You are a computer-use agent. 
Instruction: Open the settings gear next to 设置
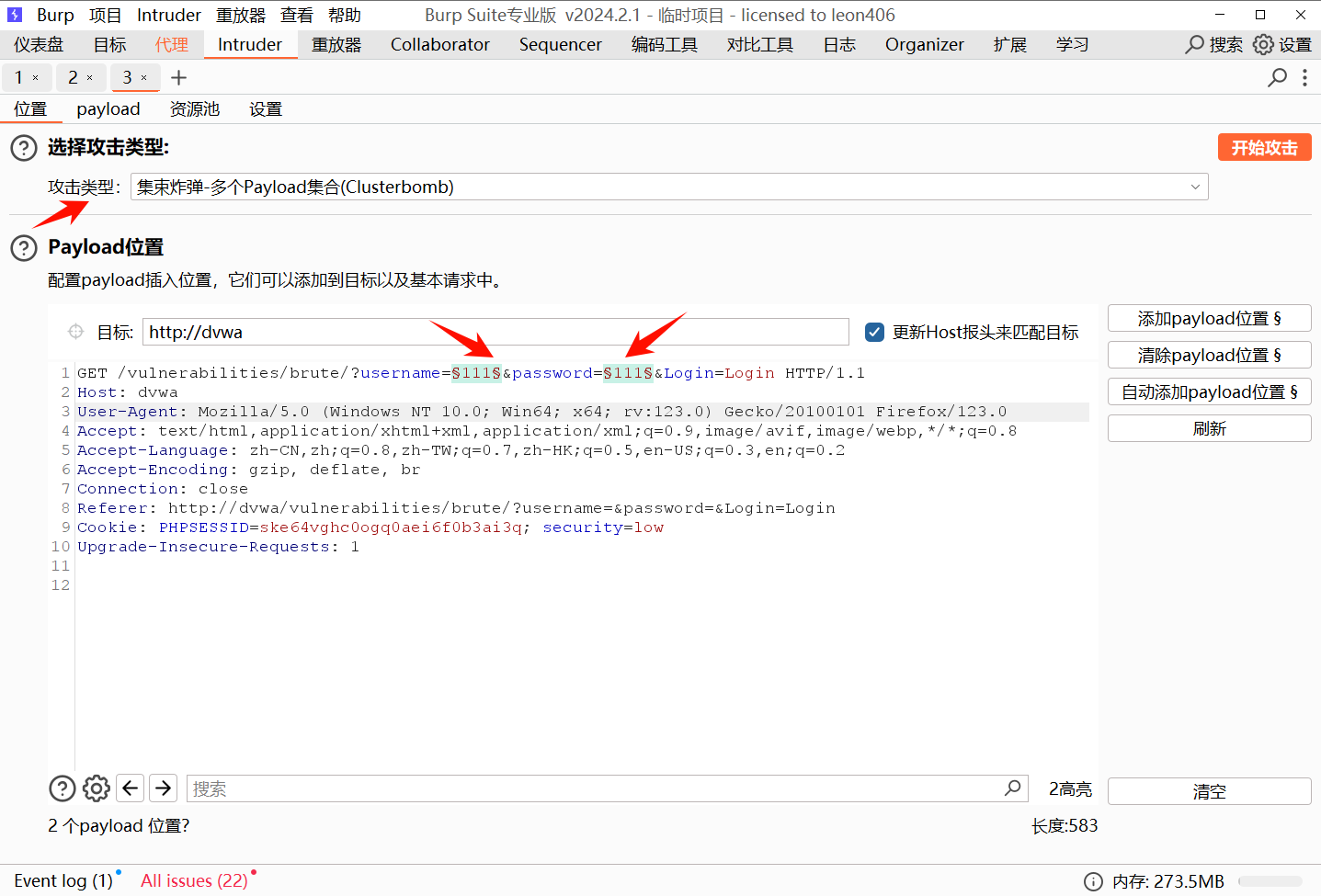pos(1264,44)
